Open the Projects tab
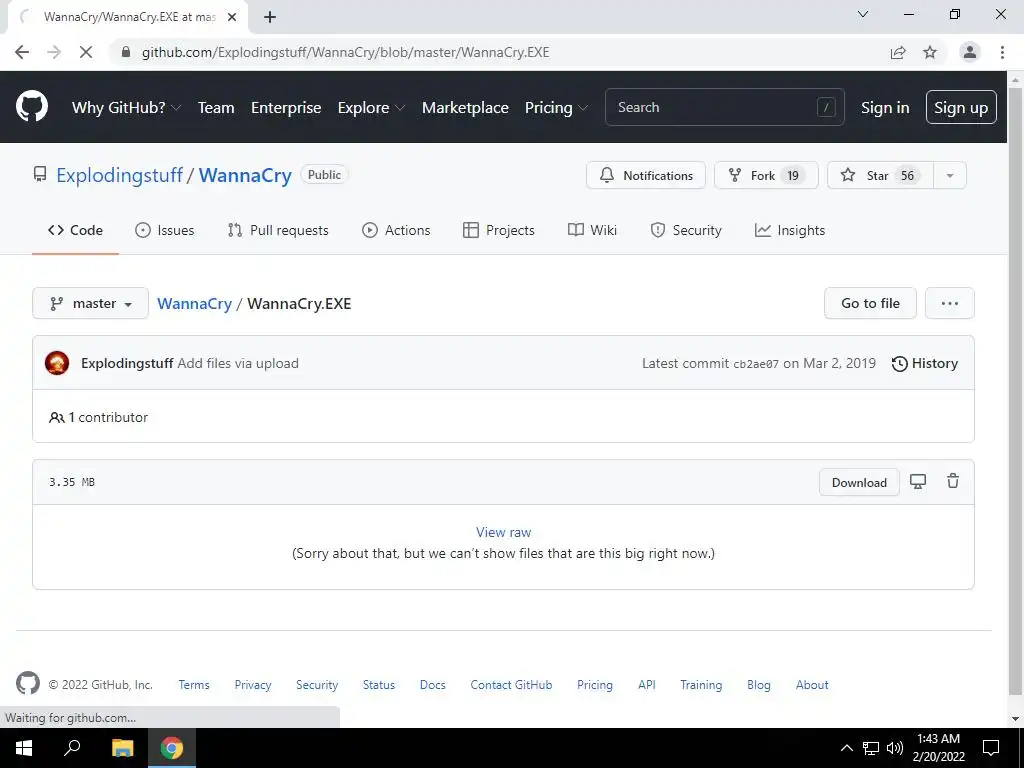The width and height of the screenshot is (1024, 768). [498, 230]
